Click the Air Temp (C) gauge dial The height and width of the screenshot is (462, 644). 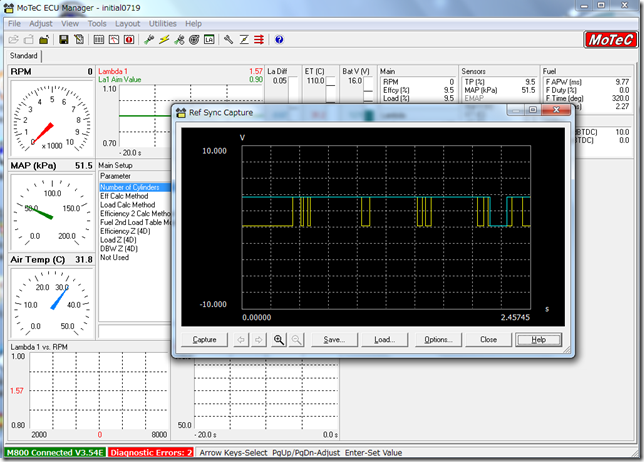[x=52, y=304]
